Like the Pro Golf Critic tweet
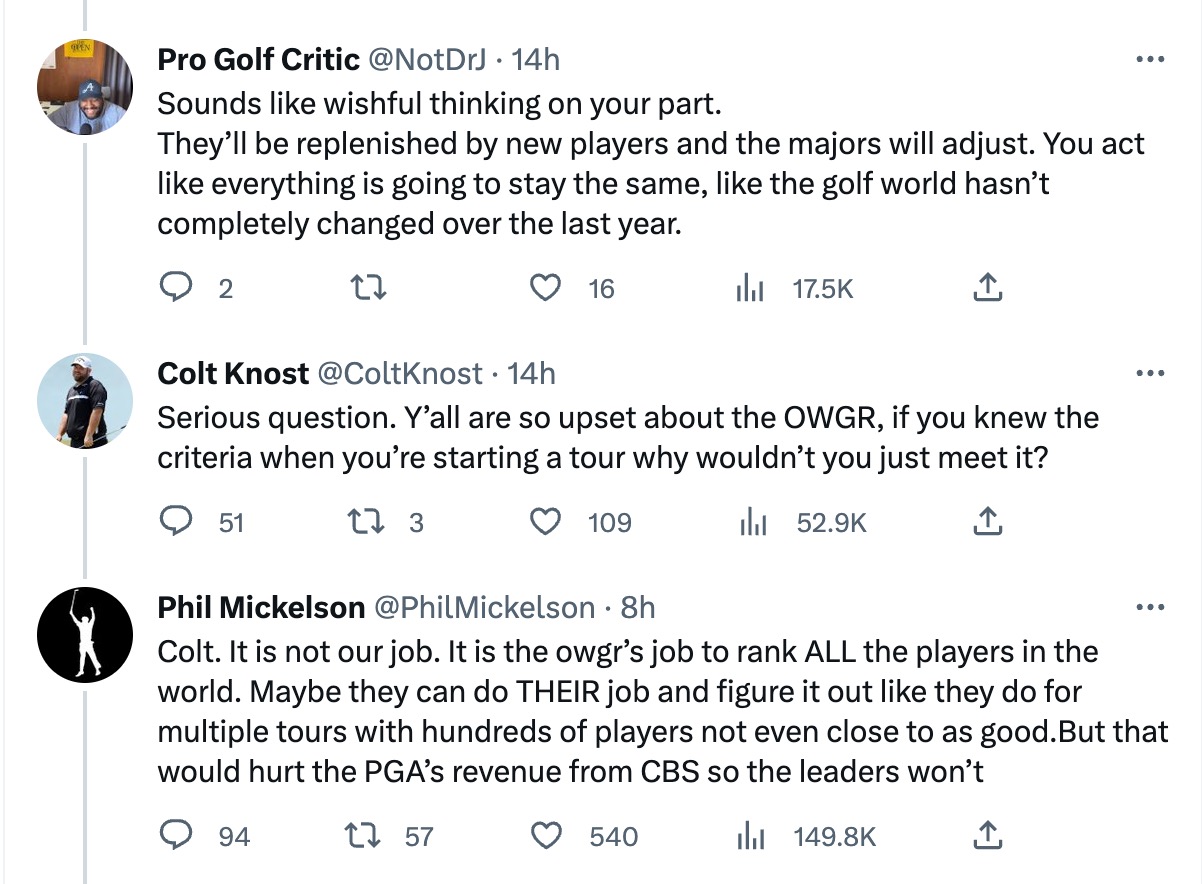 point(544,289)
